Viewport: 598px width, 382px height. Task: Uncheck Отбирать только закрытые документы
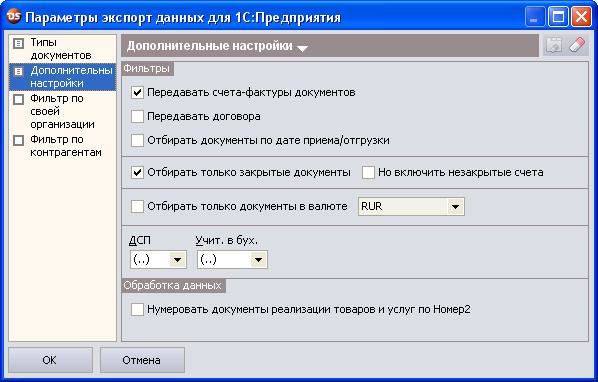137,172
